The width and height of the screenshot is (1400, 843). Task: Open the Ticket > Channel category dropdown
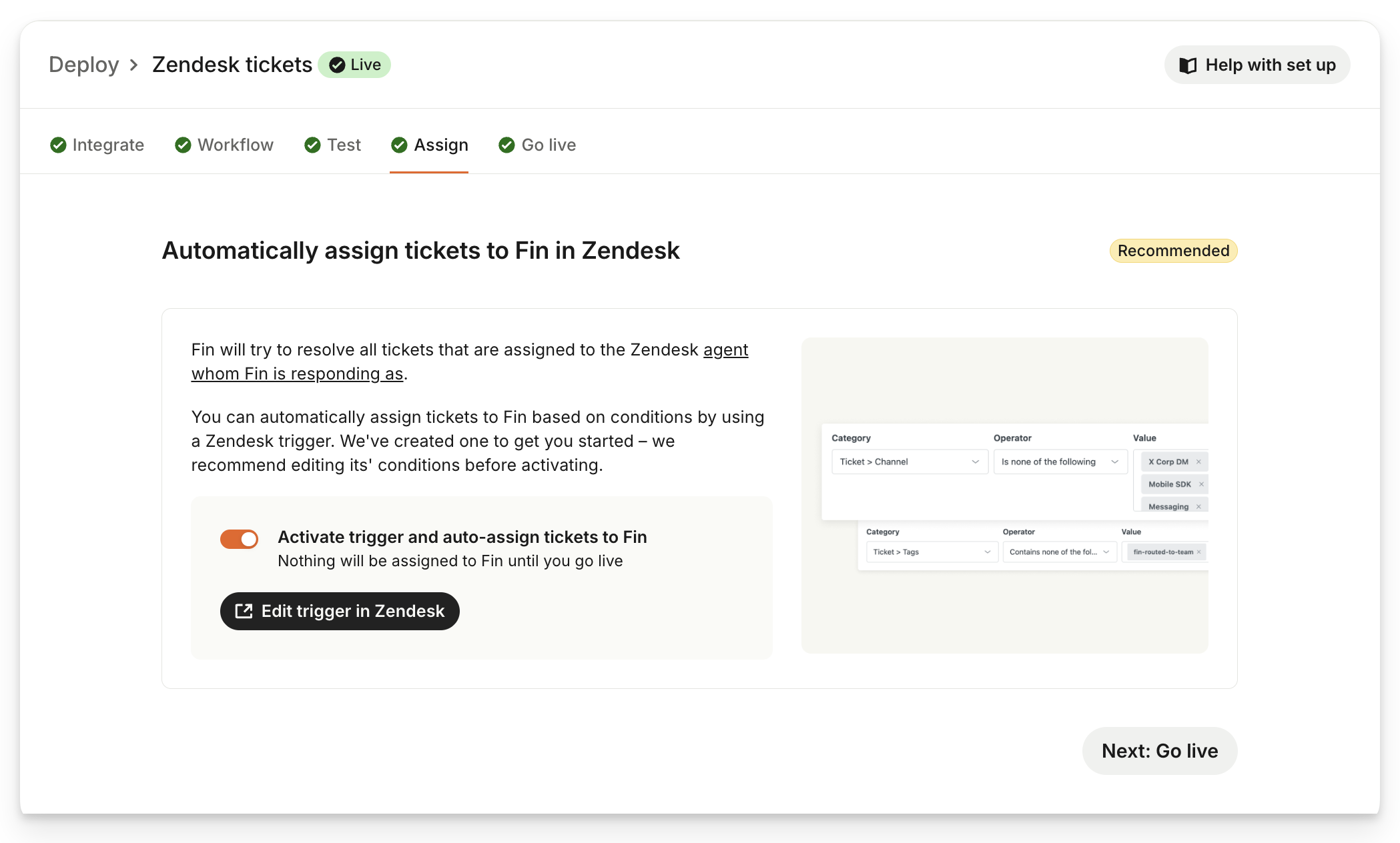(x=910, y=462)
